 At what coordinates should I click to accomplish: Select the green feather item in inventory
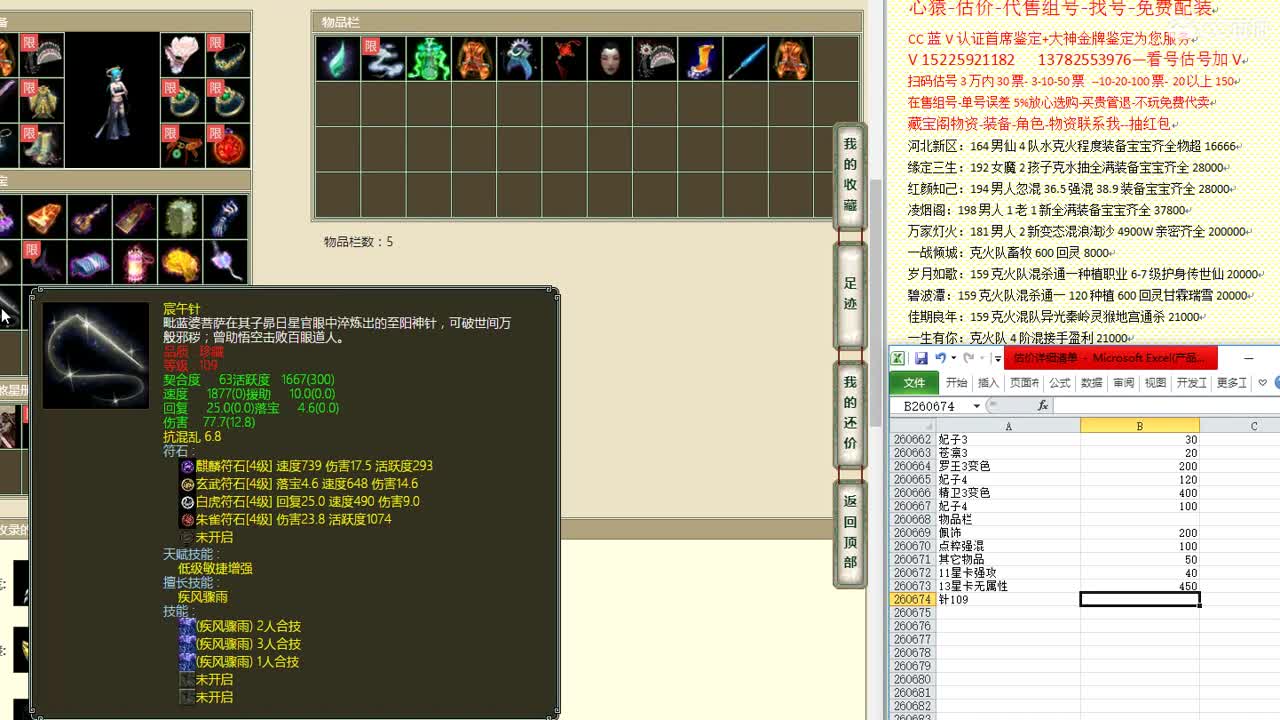coord(338,59)
